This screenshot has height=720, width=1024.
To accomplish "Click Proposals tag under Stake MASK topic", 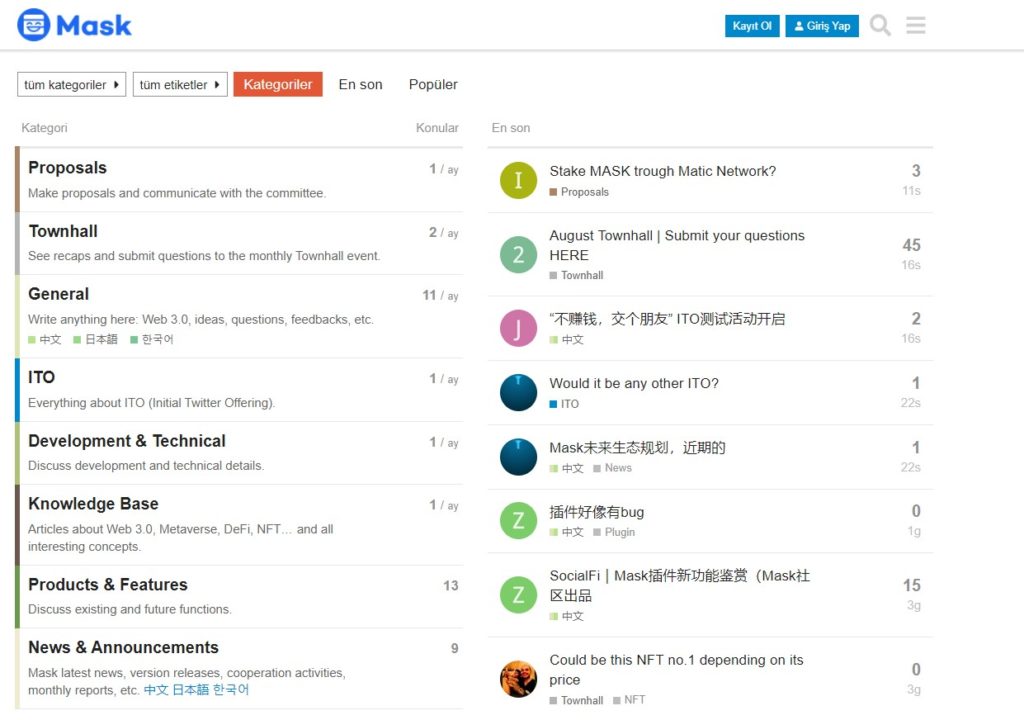I will pyautogui.click(x=579, y=192).
